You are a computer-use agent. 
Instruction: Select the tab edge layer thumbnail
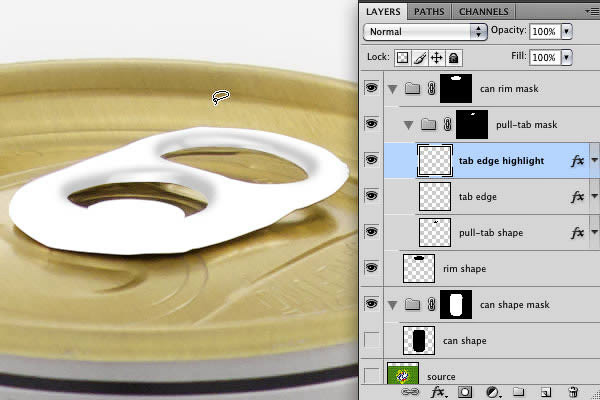click(x=435, y=197)
